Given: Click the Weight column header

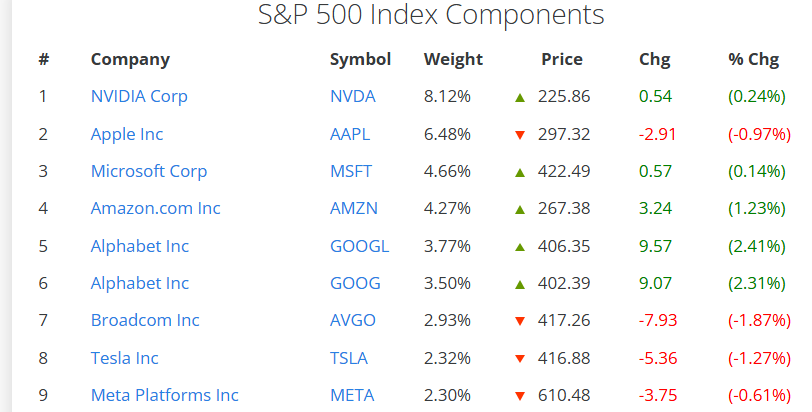Looking at the screenshot, I should pos(453,60).
